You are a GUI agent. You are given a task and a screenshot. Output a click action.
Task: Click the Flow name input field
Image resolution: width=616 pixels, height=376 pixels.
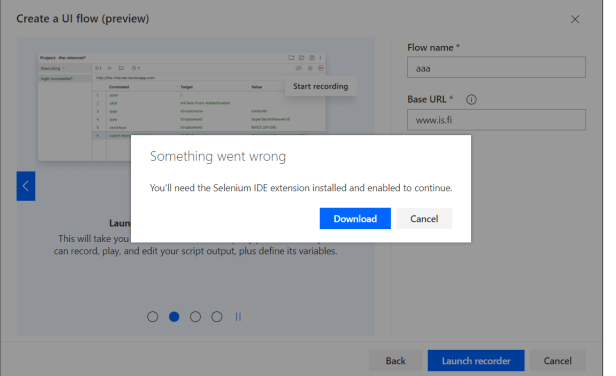pos(496,67)
